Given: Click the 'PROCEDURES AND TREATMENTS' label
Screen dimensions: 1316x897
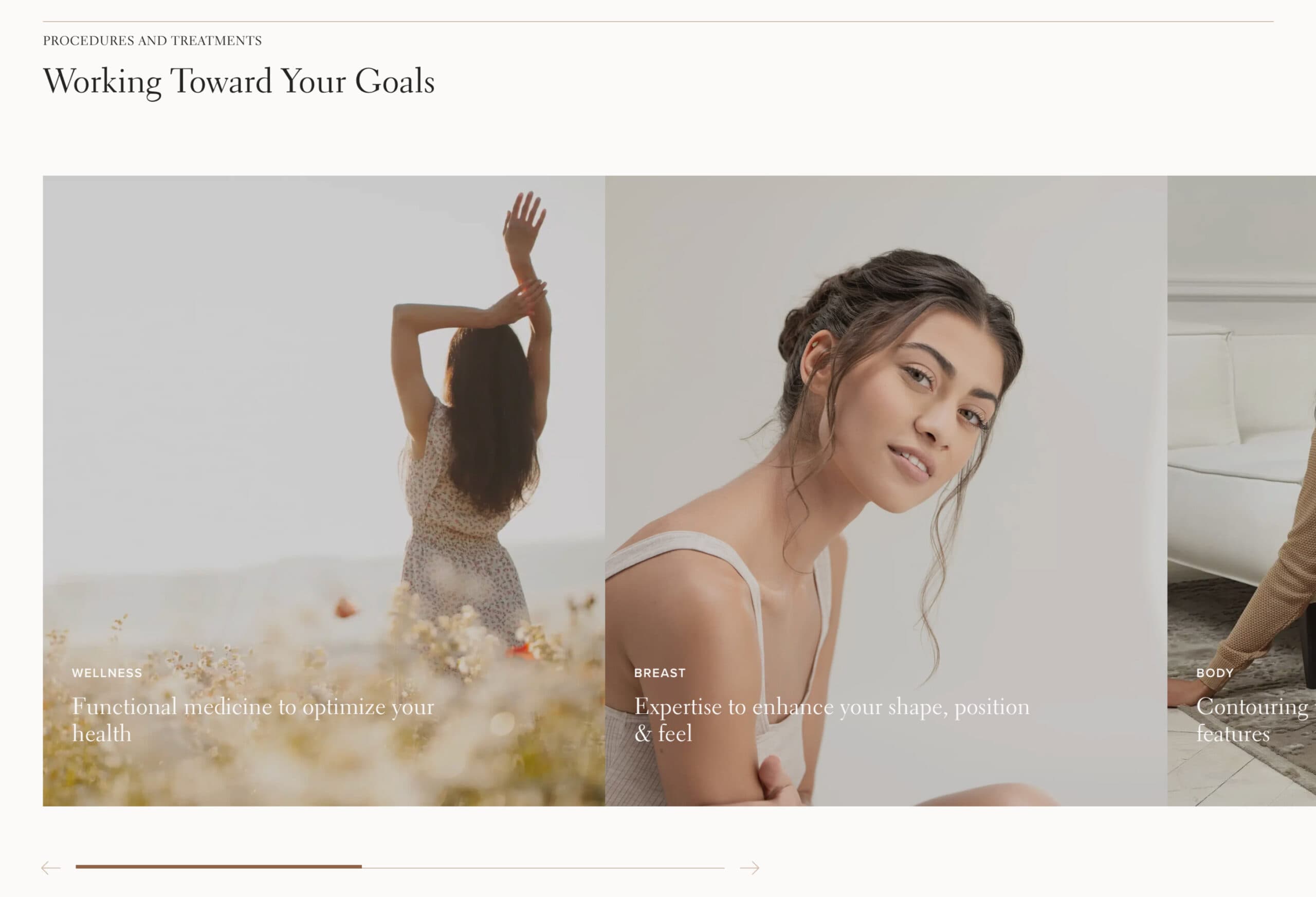Looking at the screenshot, I should pyautogui.click(x=152, y=41).
